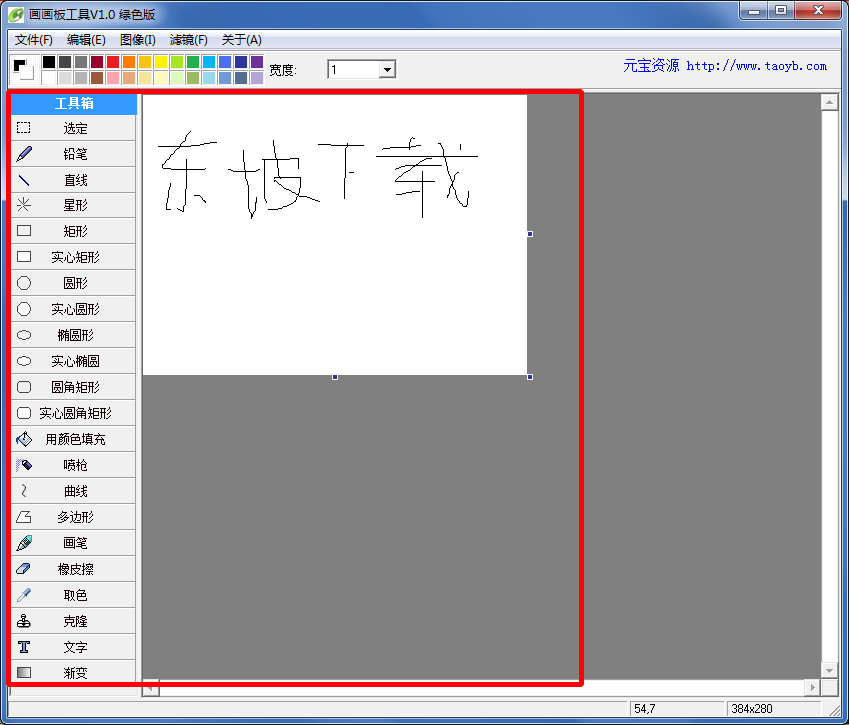The height and width of the screenshot is (725, 849).
Task: Pick the brown color swatch
Action: [x=97, y=77]
